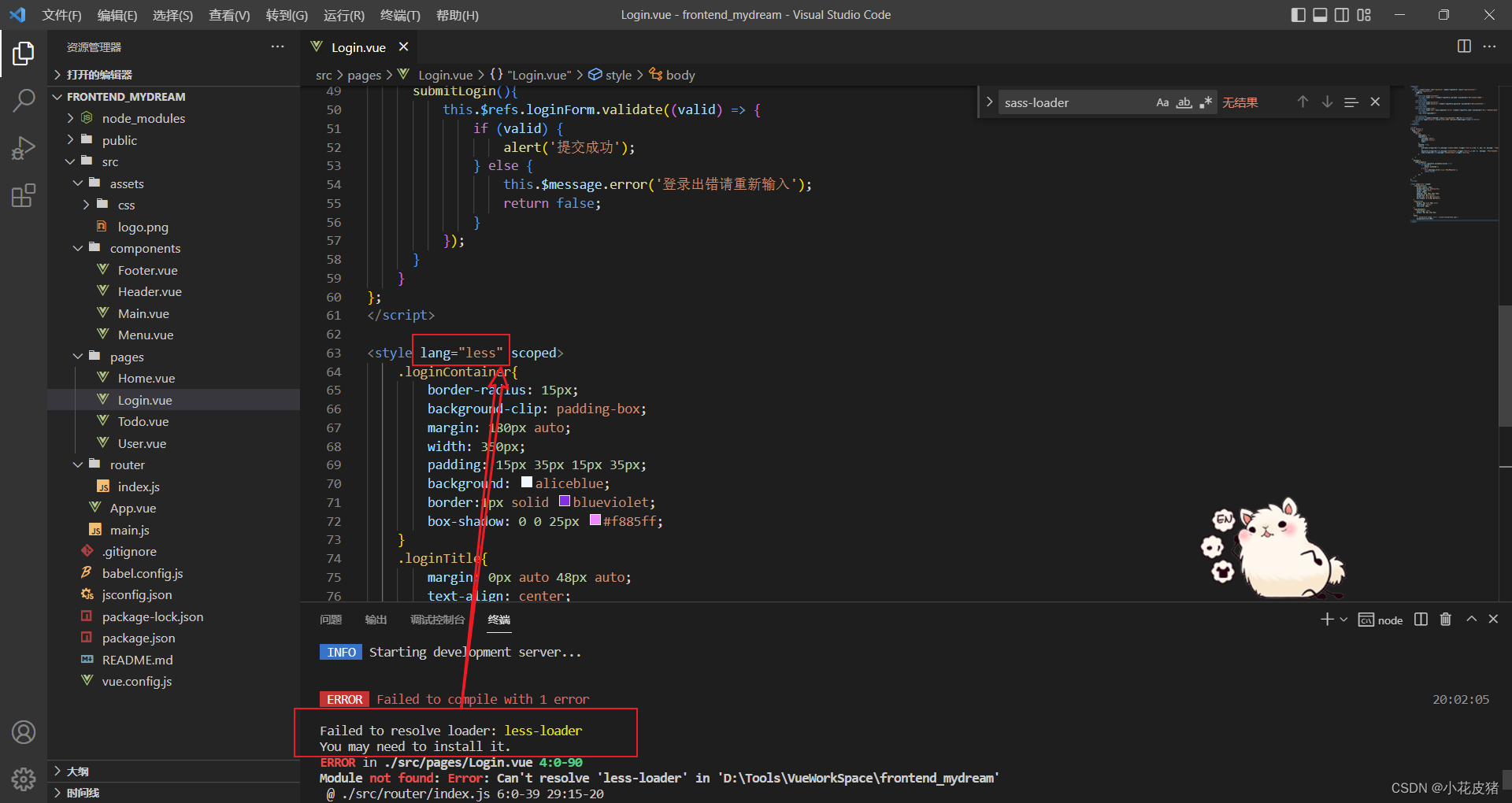
Task: Click the src breadcrumb link
Action: click(324, 75)
